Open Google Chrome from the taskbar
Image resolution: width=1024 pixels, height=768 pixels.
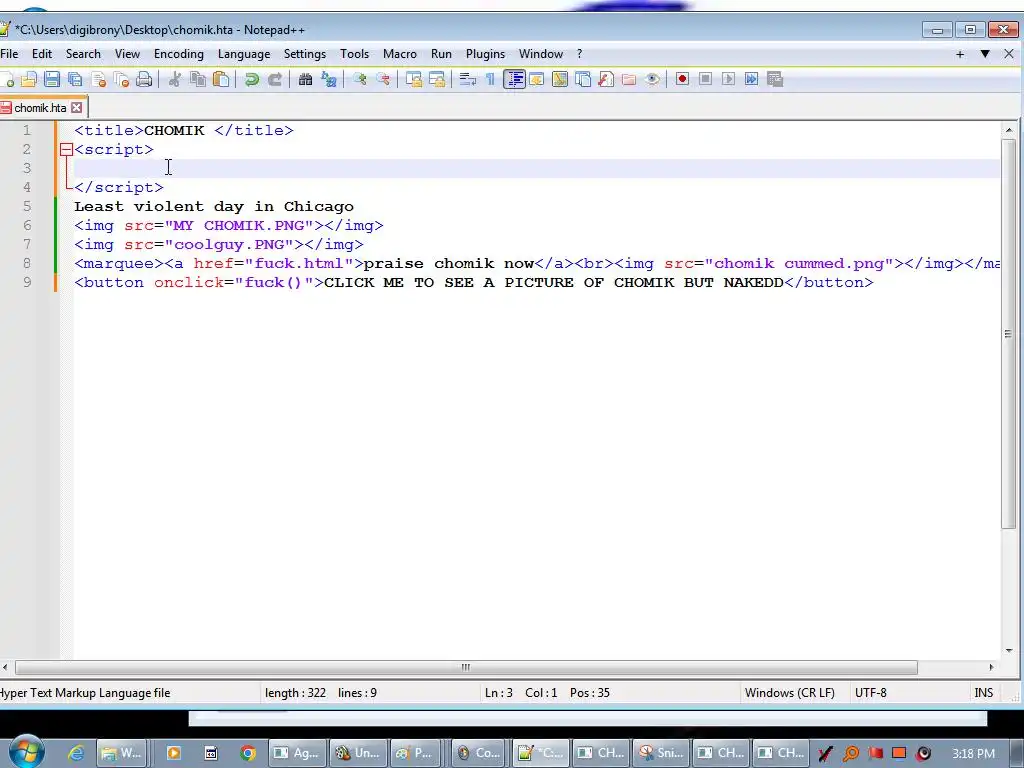point(248,753)
